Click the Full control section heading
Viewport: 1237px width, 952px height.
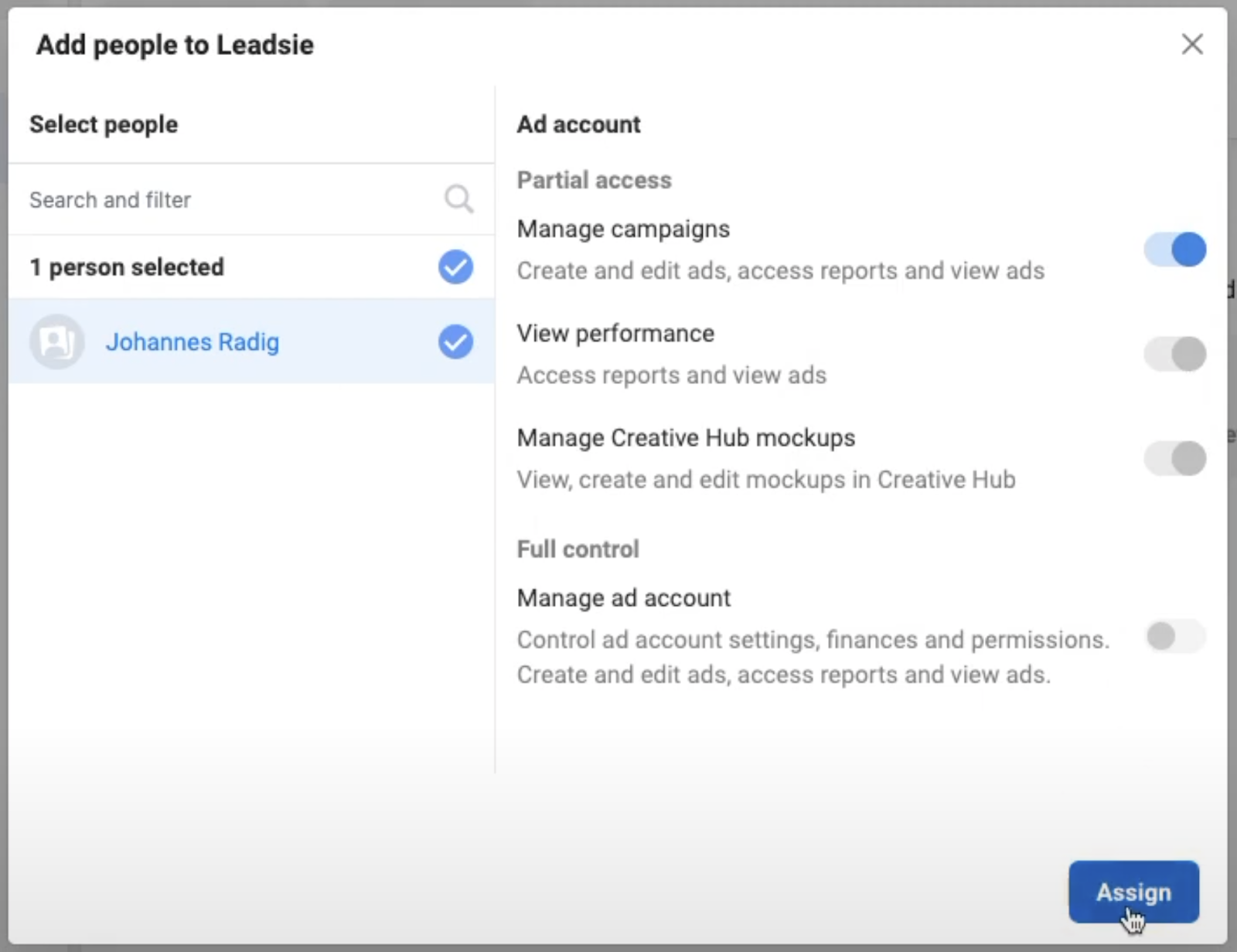pyautogui.click(x=578, y=549)
